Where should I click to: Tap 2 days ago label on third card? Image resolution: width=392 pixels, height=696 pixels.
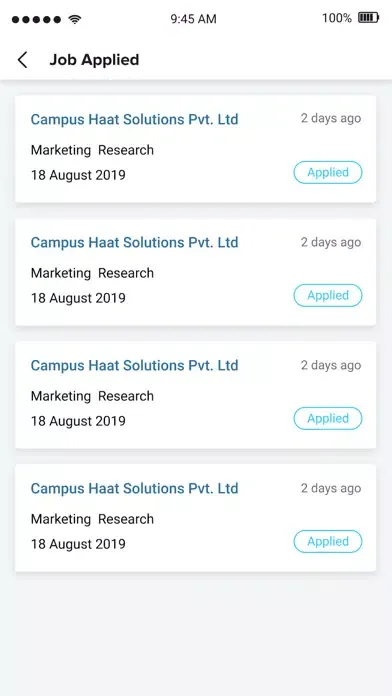pos(331,365)
